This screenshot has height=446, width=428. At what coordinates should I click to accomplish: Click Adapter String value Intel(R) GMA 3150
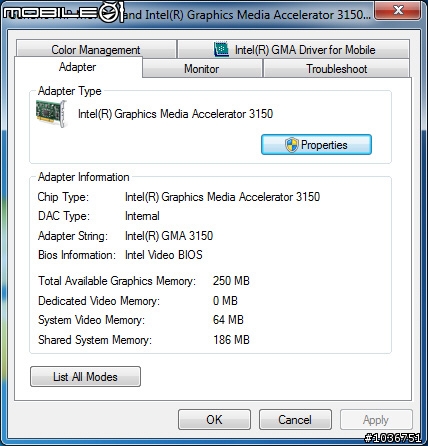point(169,236)
